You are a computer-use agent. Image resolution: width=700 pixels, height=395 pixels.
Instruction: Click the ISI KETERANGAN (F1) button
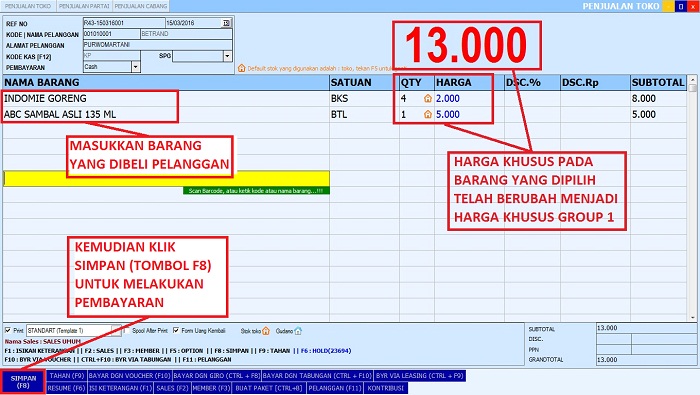point(121,388)
